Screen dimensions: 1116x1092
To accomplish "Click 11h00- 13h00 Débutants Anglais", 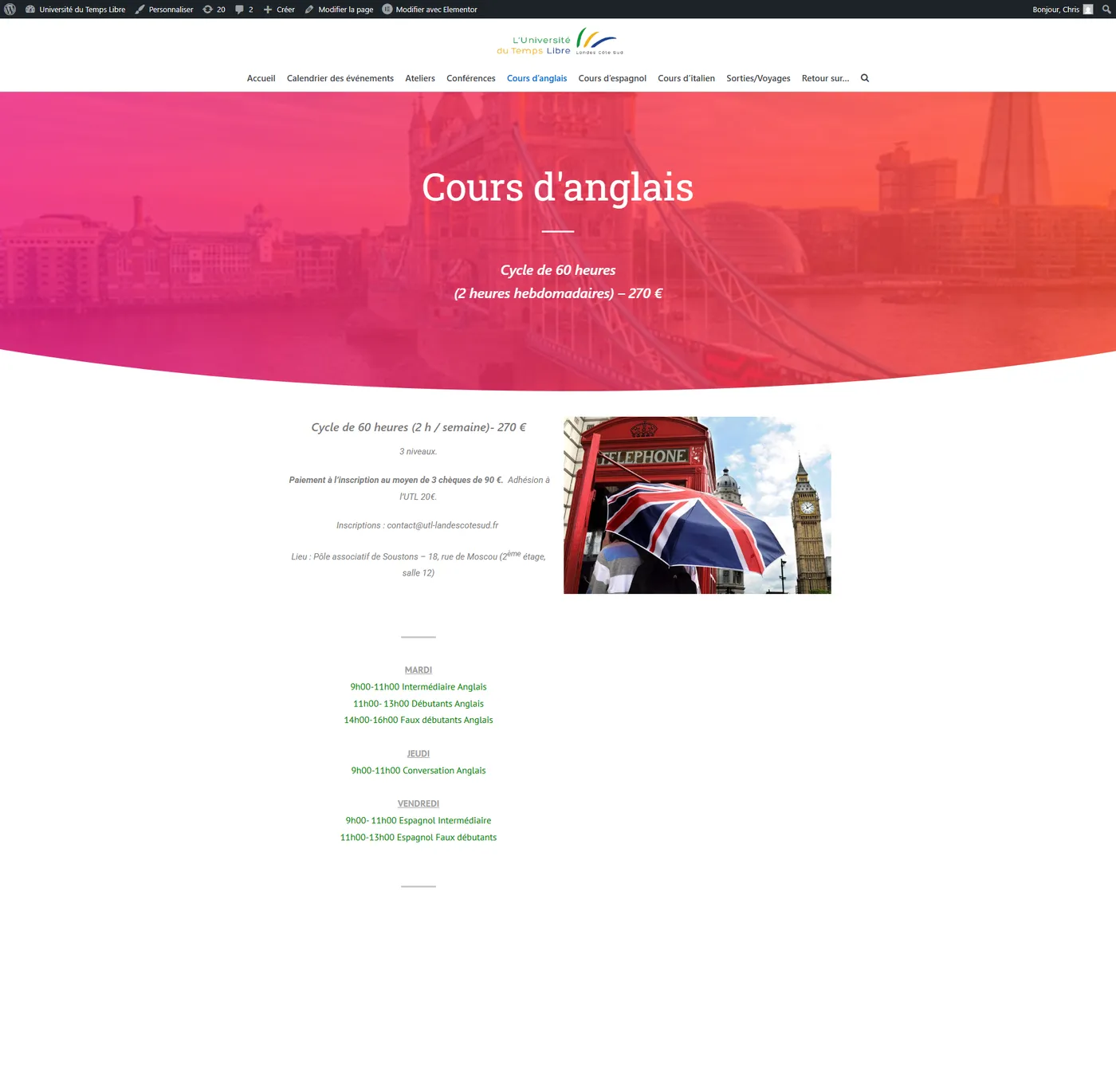I will (418, 704).
